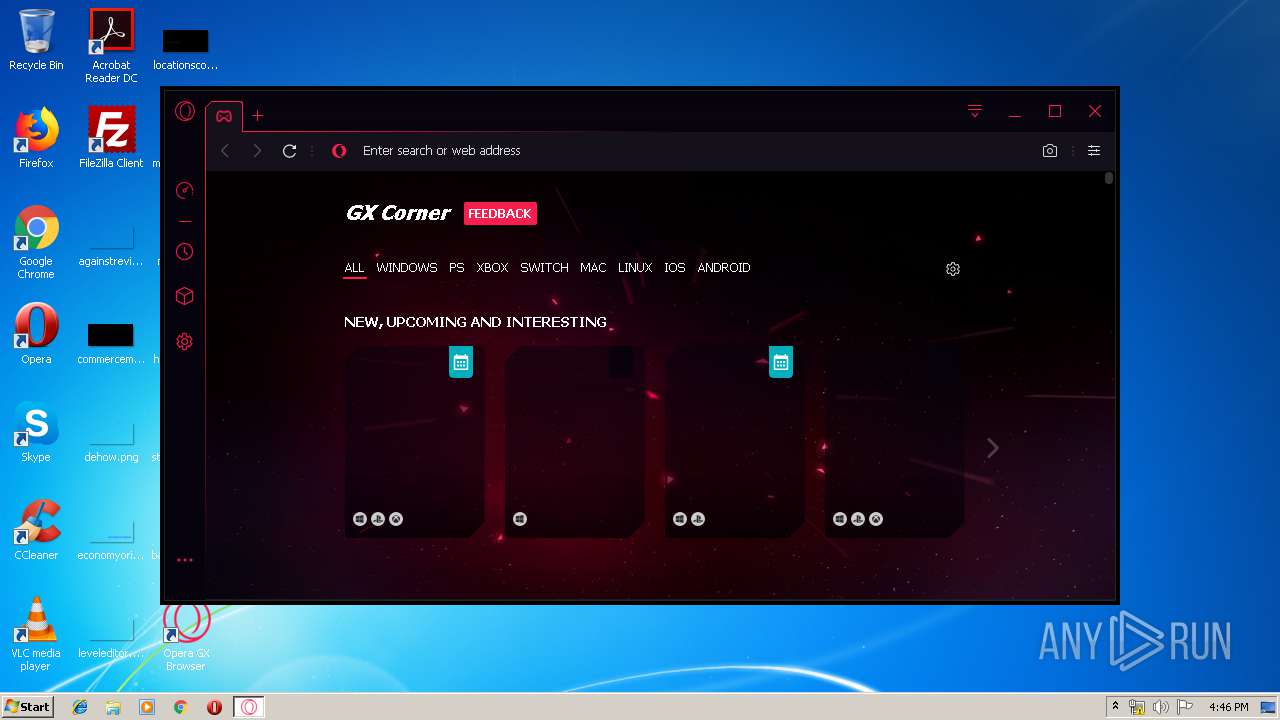The height and width of the screenshot is (720, 1280).
Task: Open Recycle Bin desktop icon
Action: coord(36,40)
